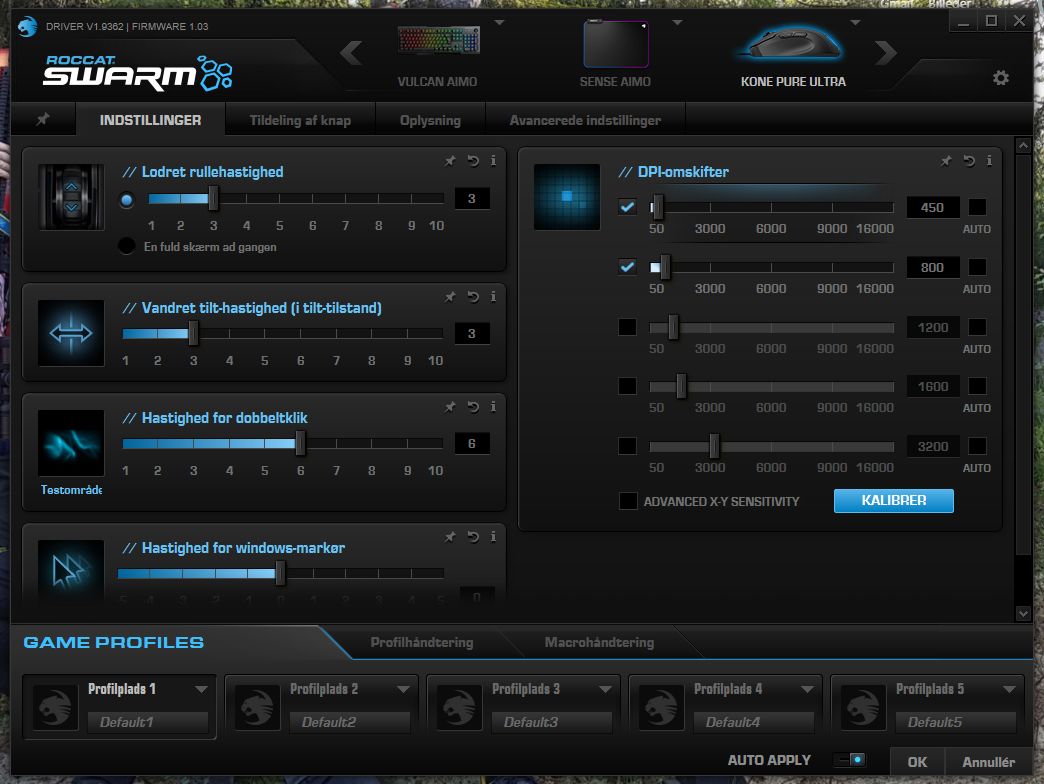The height and width of the screenshot is (784, 1044).
Task: Expand dropdown arrow beside Vulcan Aimo
Action: pos(499,23)
